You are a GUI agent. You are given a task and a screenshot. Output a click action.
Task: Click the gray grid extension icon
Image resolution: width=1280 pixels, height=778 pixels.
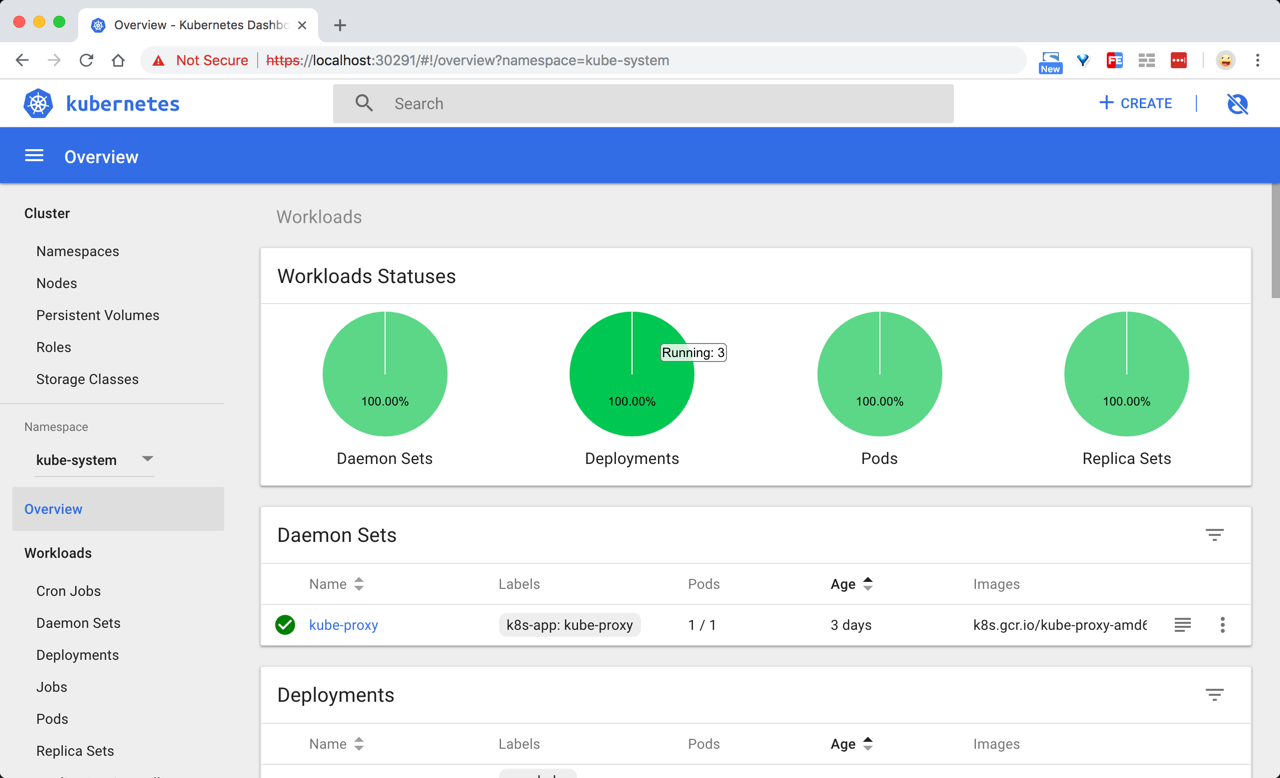coord(1147,61)
